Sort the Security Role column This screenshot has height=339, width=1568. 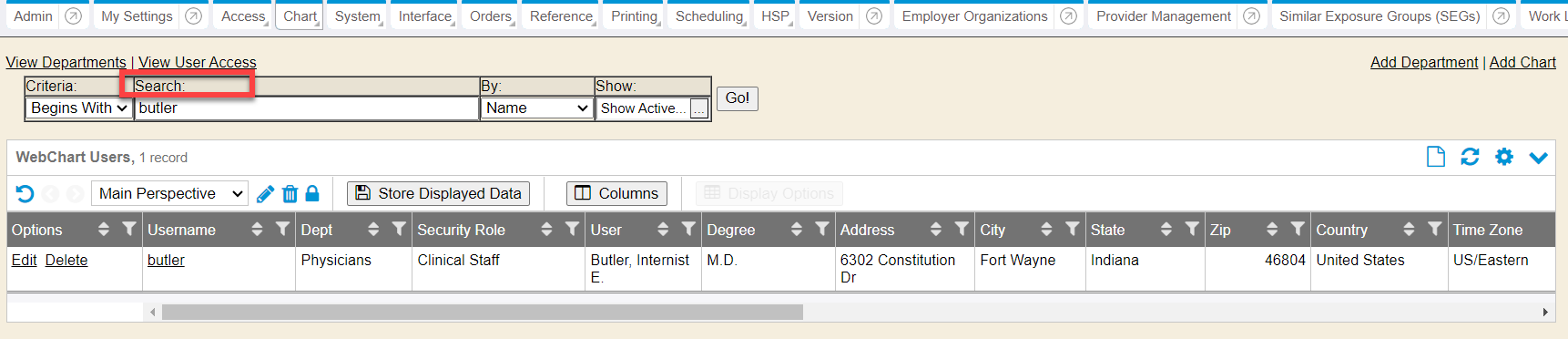546,230
